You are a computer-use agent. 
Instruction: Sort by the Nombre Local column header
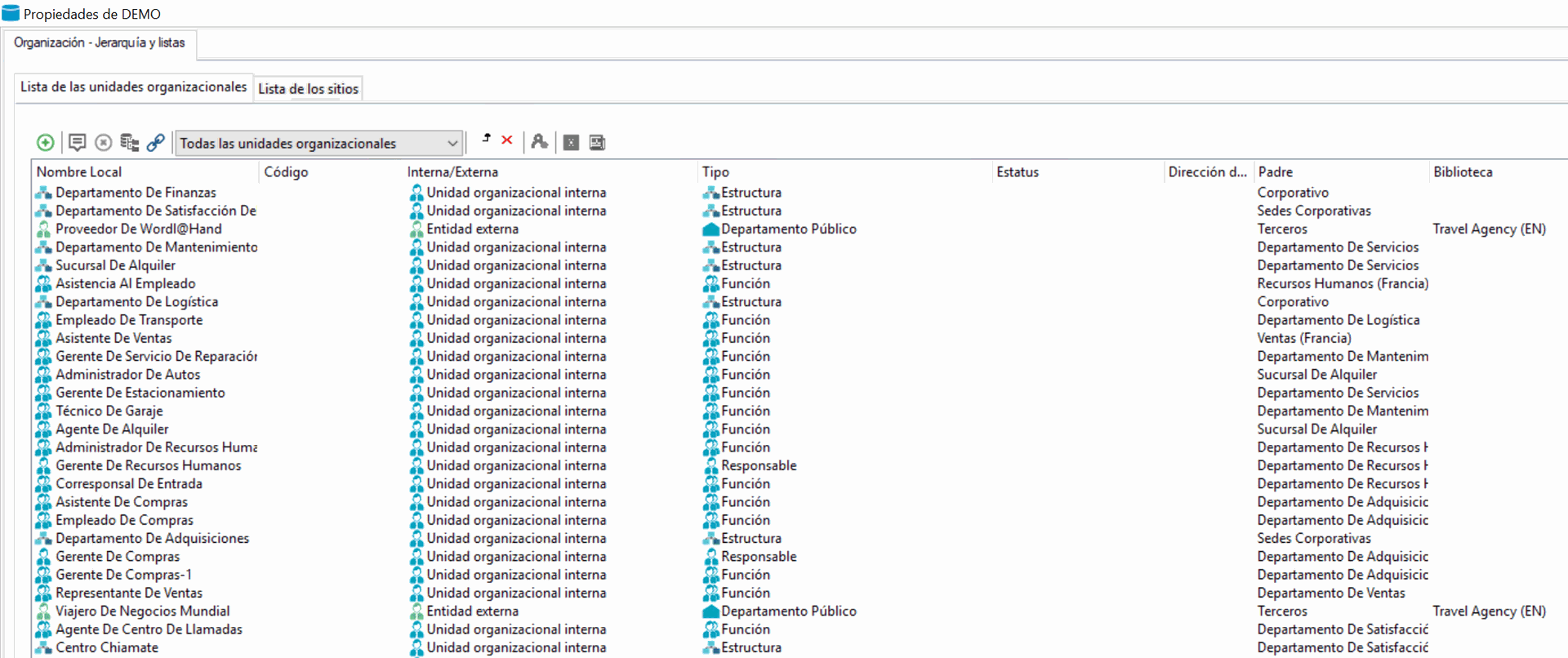pos(146,172)
